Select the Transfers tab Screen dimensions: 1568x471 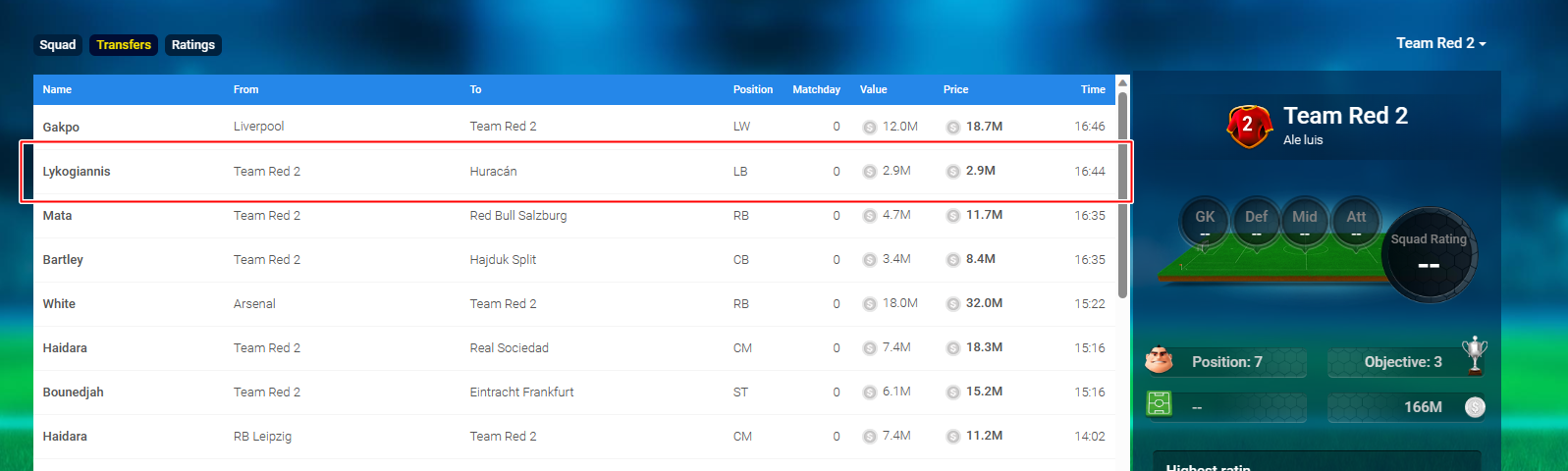pos(124,45)
